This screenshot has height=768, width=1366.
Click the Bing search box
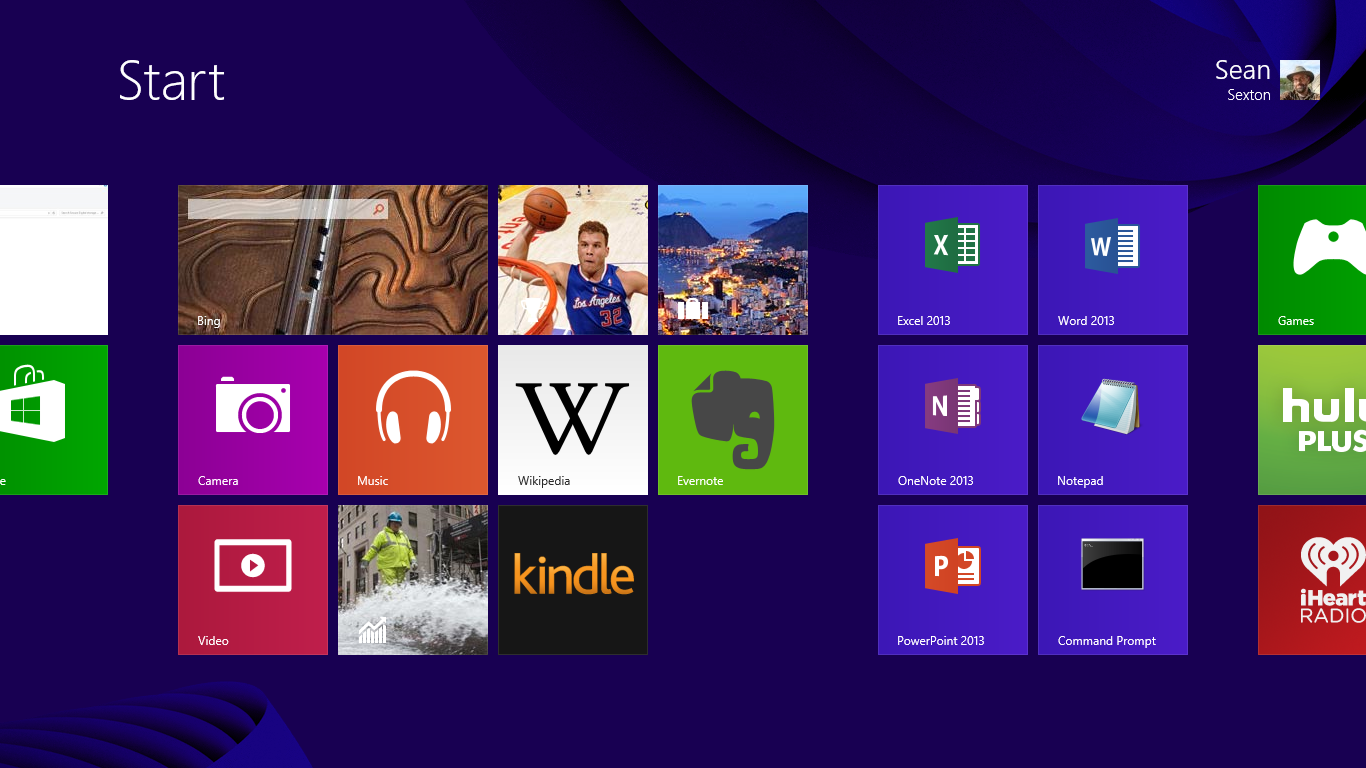pyautogui.click(x=278, y=209)
